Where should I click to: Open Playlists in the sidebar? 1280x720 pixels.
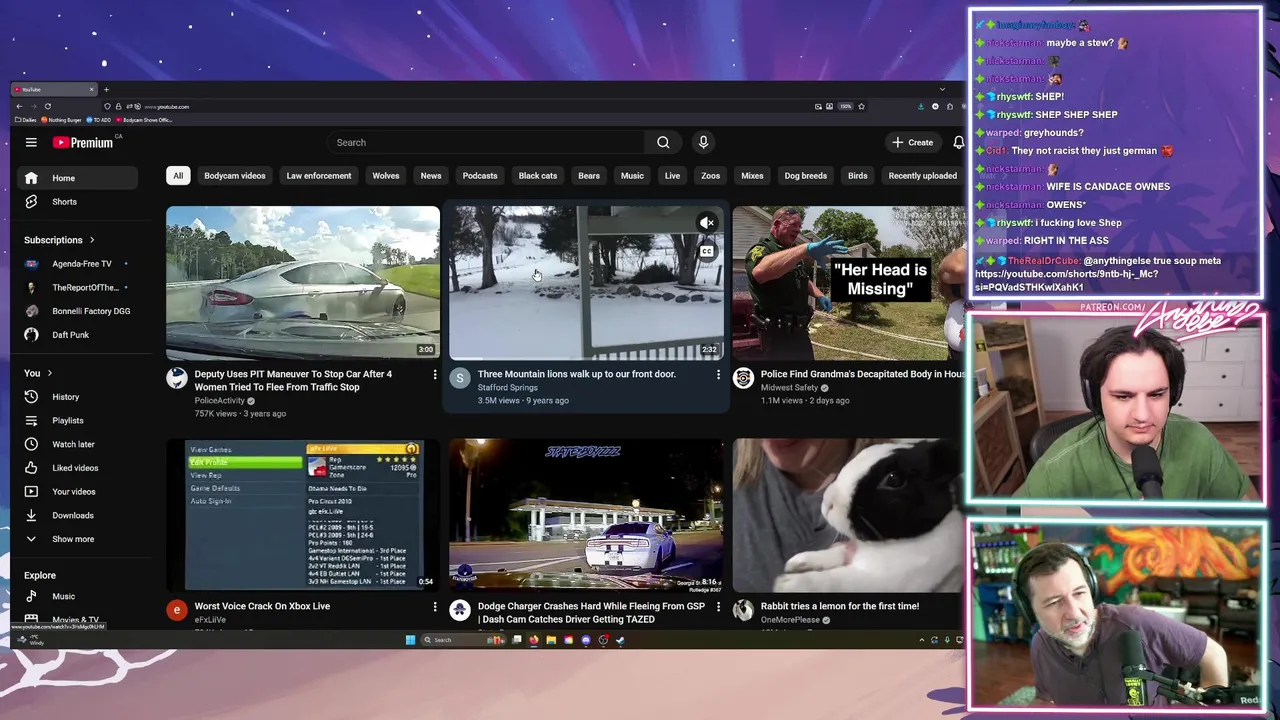coord(78,421)
